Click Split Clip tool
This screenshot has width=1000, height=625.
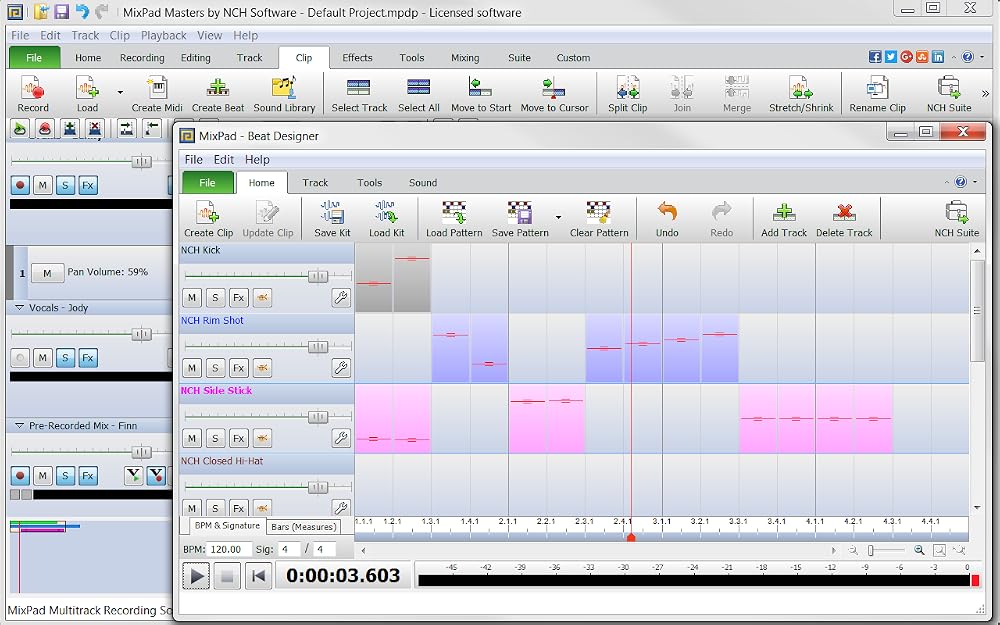(x=628, y=94)
